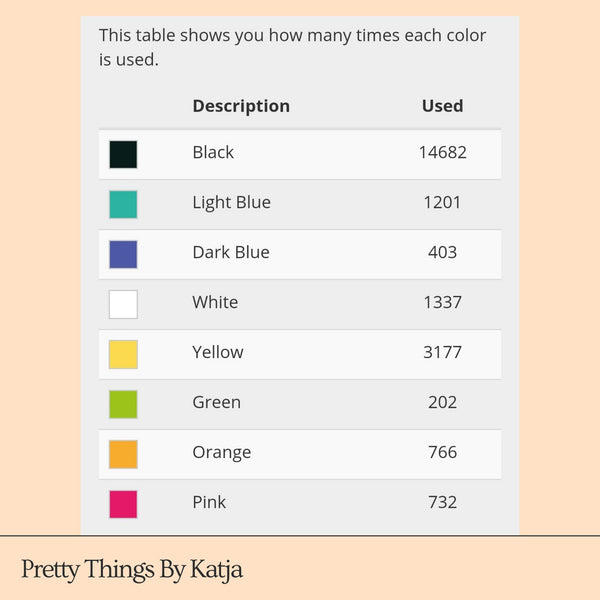This screenshot has height=600, width=600.
Task: Click the Pretty Things By Katja text
Action: (132, 570)
